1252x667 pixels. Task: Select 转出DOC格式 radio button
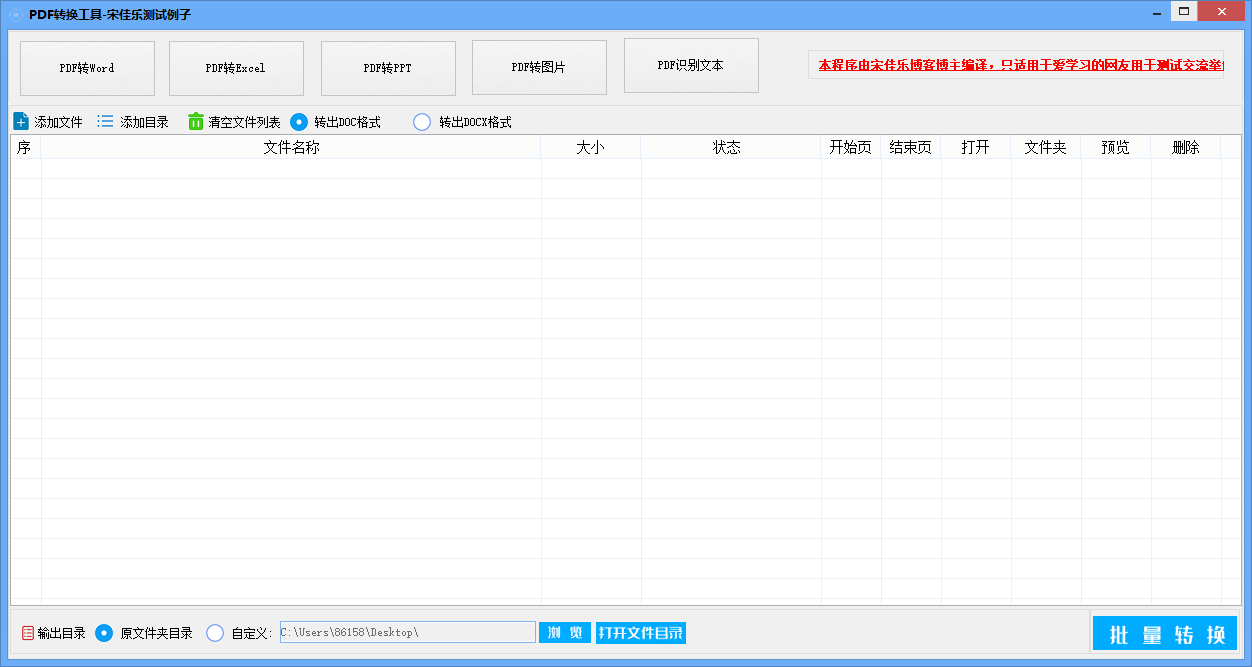(x=299, y=122)
